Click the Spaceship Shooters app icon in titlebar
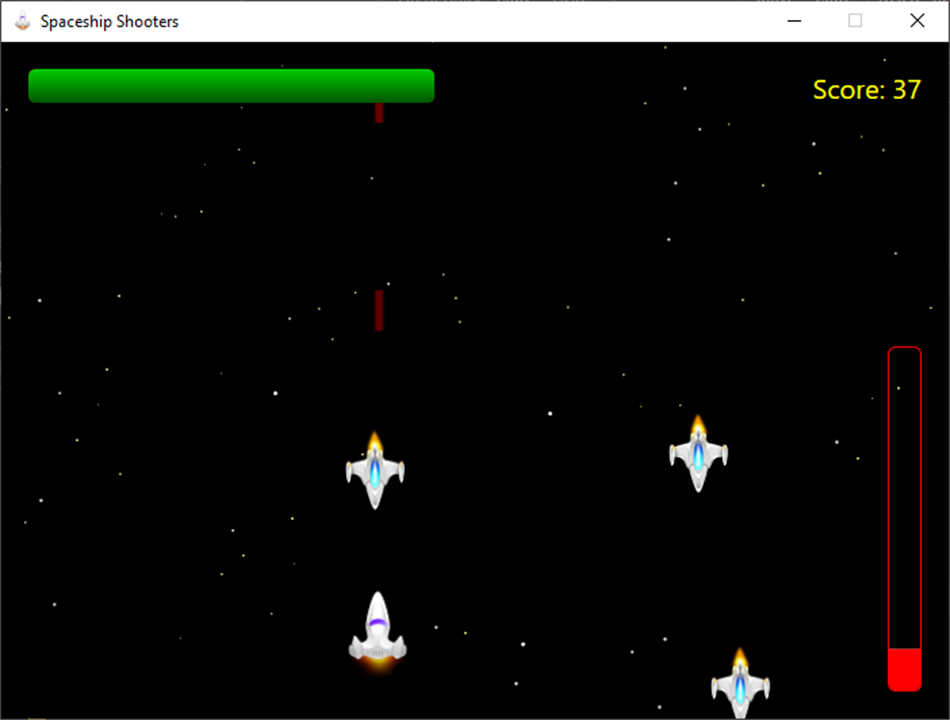This screenshot has height=720, width=950. coord(22,20)
